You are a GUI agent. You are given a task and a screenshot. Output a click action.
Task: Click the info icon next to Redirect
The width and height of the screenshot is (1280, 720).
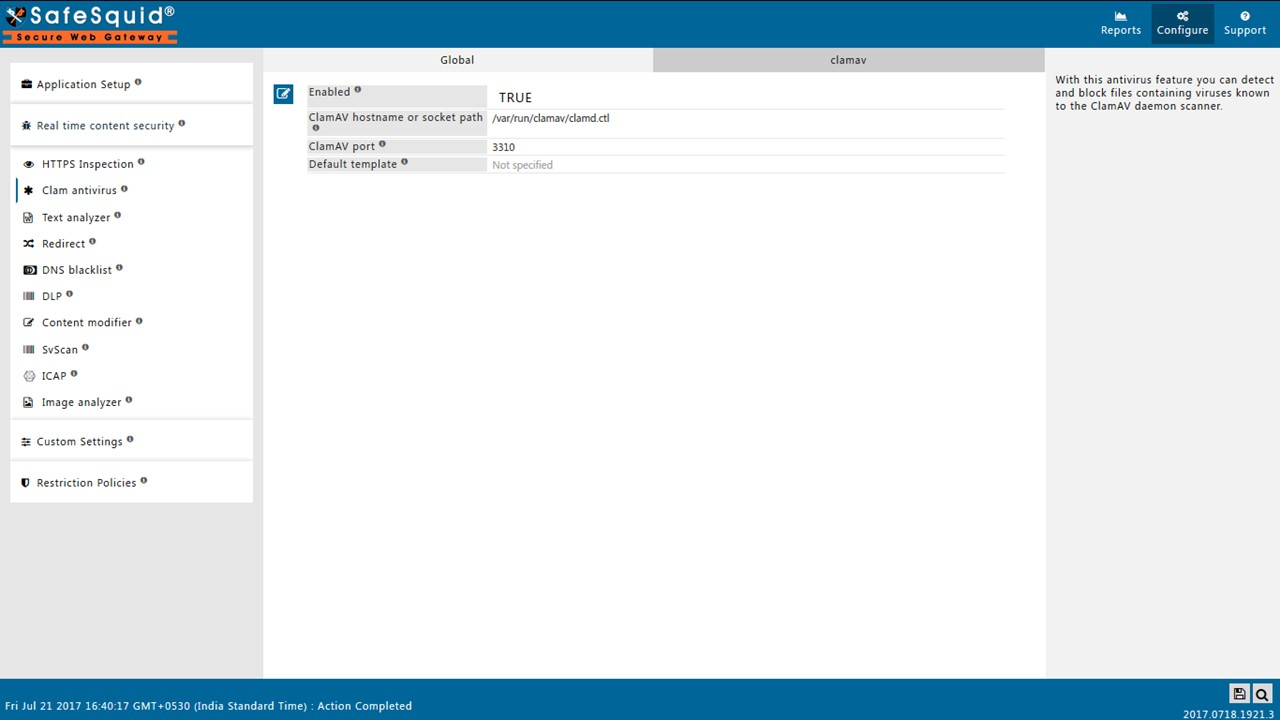tap(92, 241)
